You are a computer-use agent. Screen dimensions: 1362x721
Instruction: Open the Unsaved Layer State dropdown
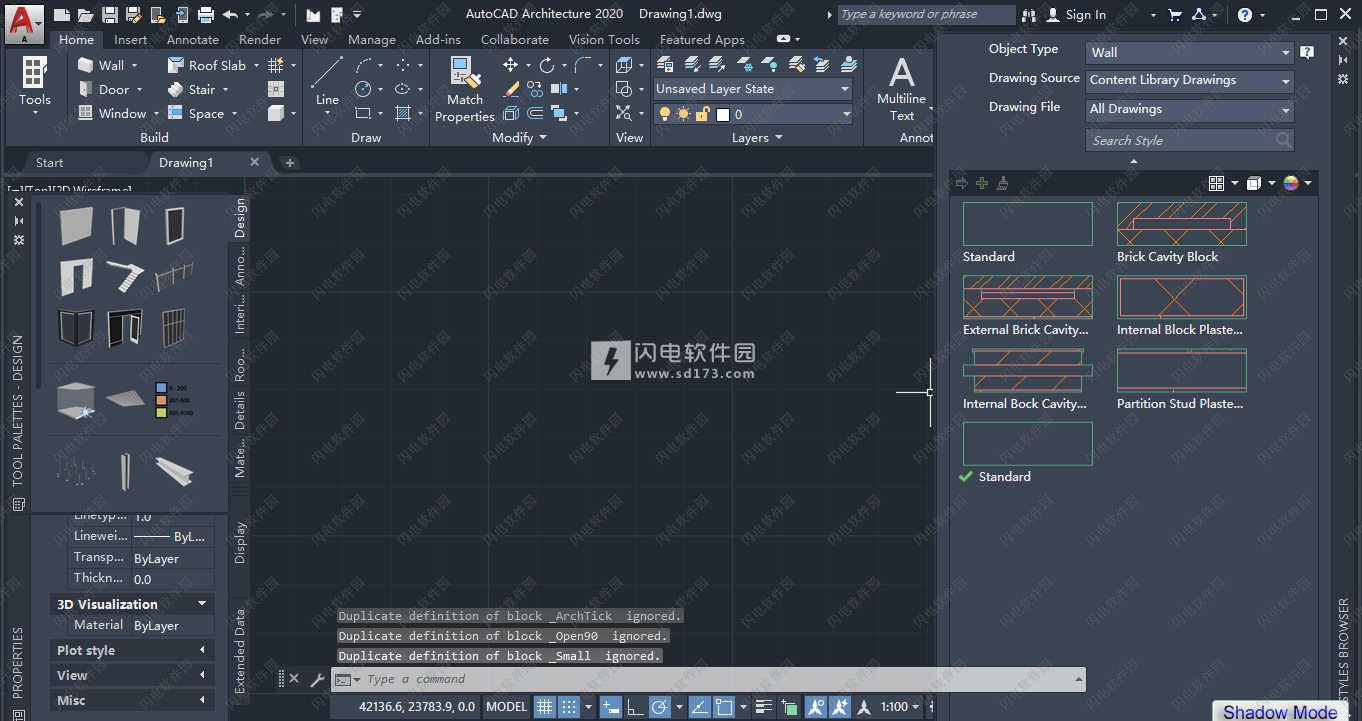pyautogui.click(x=753, y=89)
